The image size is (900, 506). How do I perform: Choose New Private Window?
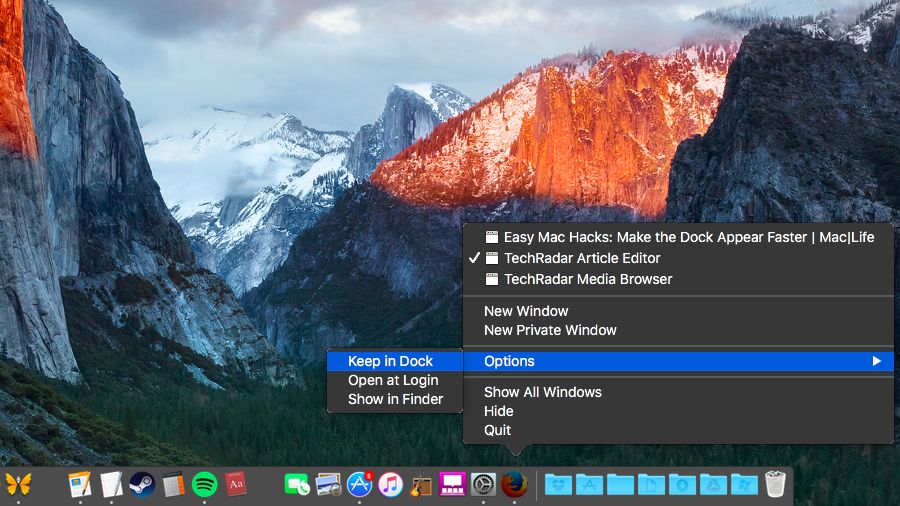[678, 330]
